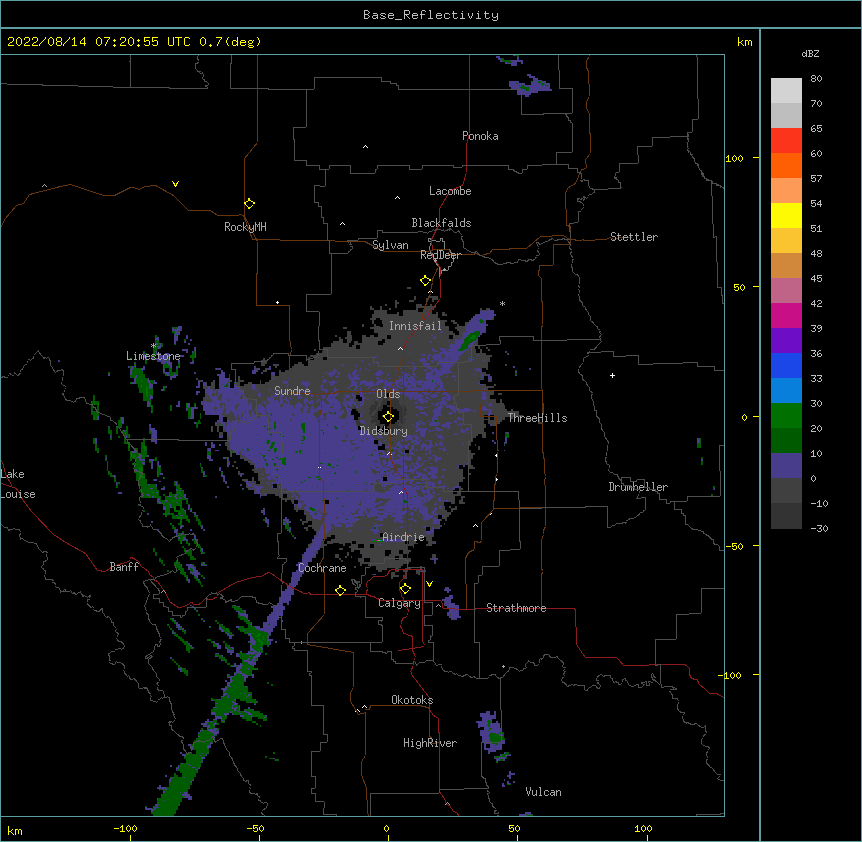862x842 pixels.
Task: Click the Ponoka city label
Action: tap(480, 136)
